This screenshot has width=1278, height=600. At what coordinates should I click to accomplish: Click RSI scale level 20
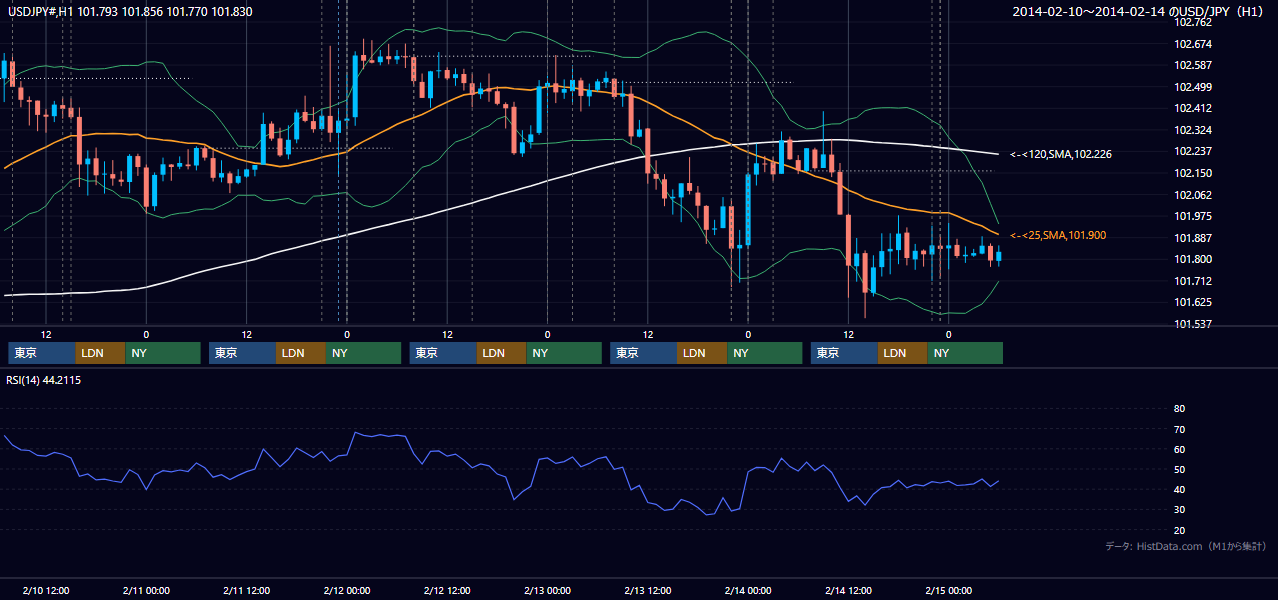coord(1179,530)
